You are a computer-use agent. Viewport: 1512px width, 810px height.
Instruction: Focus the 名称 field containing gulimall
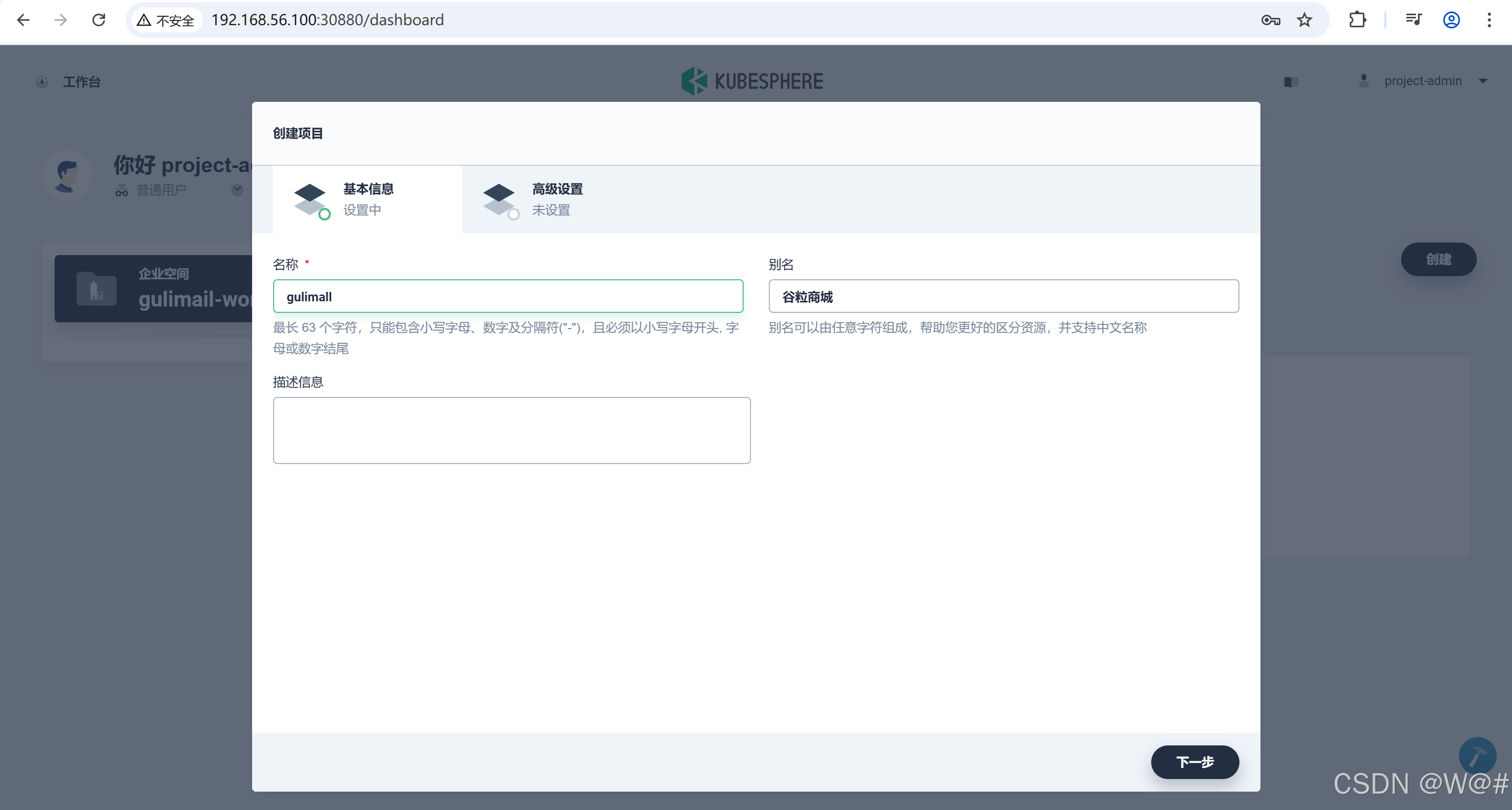[508, 296]
